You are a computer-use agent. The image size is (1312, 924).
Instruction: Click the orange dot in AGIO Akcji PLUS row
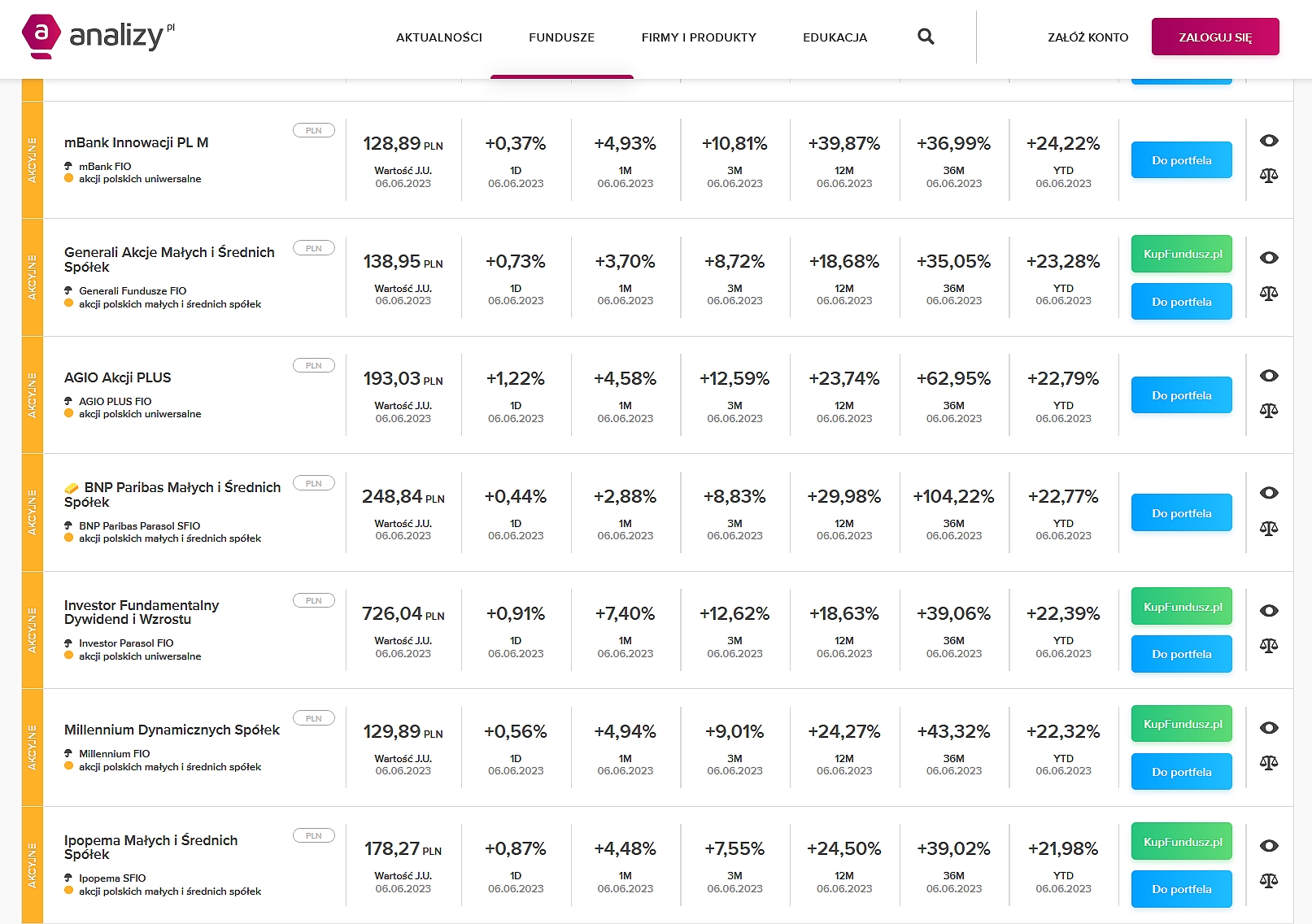pyautogui.click(x=68, y=413)
